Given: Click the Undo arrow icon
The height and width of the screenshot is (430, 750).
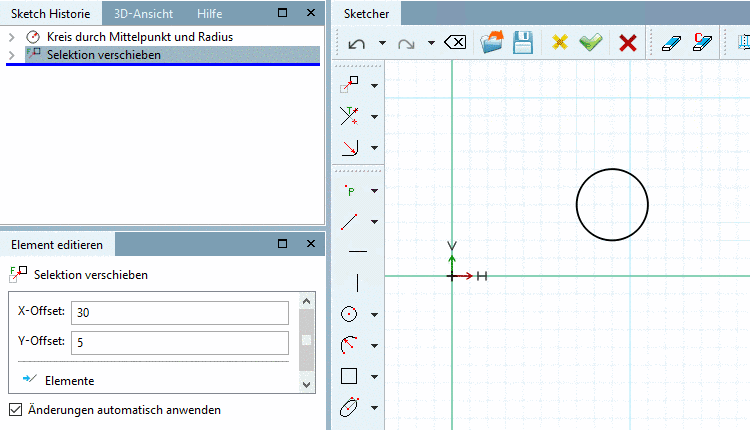Looking at the screenshot, I should pyautogui.click(x=356, y=44).
